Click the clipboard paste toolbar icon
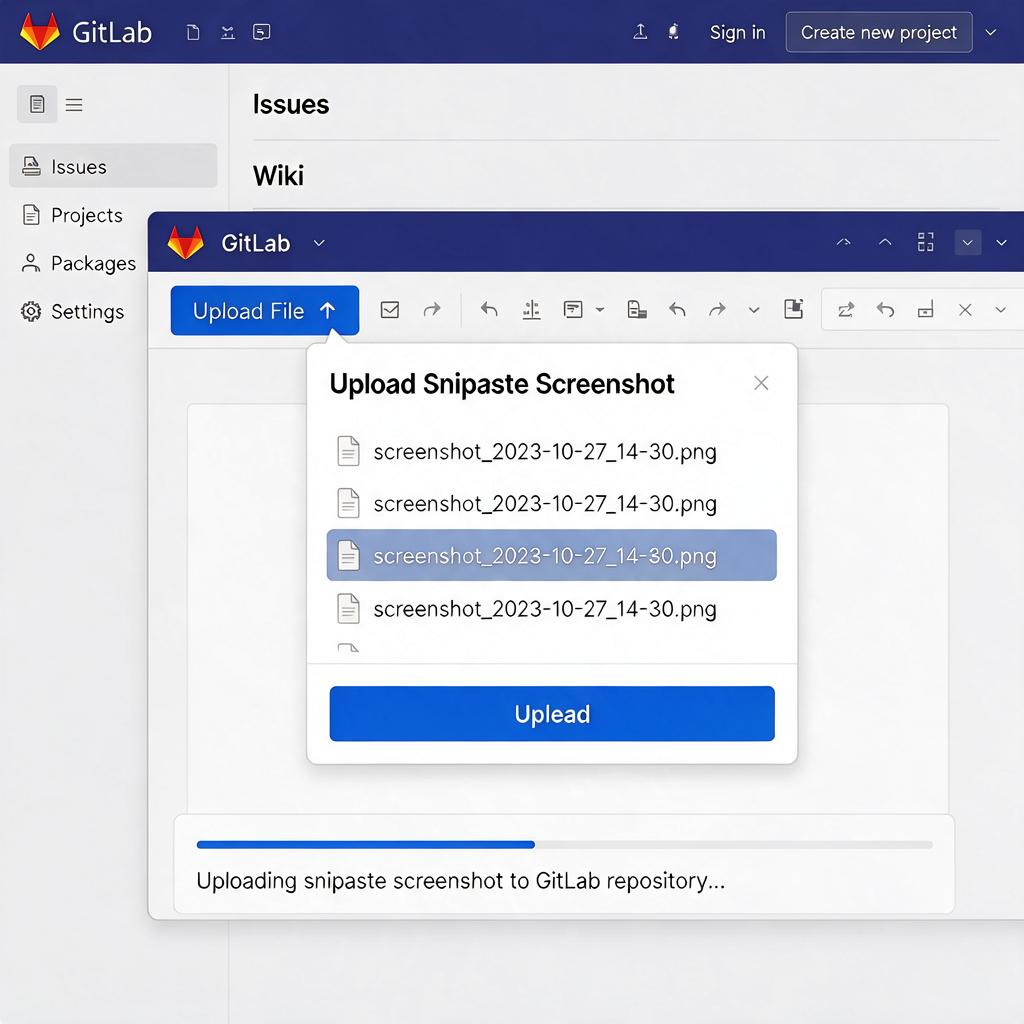Viewport: 1024px width, 1024px height. (793, 309)
